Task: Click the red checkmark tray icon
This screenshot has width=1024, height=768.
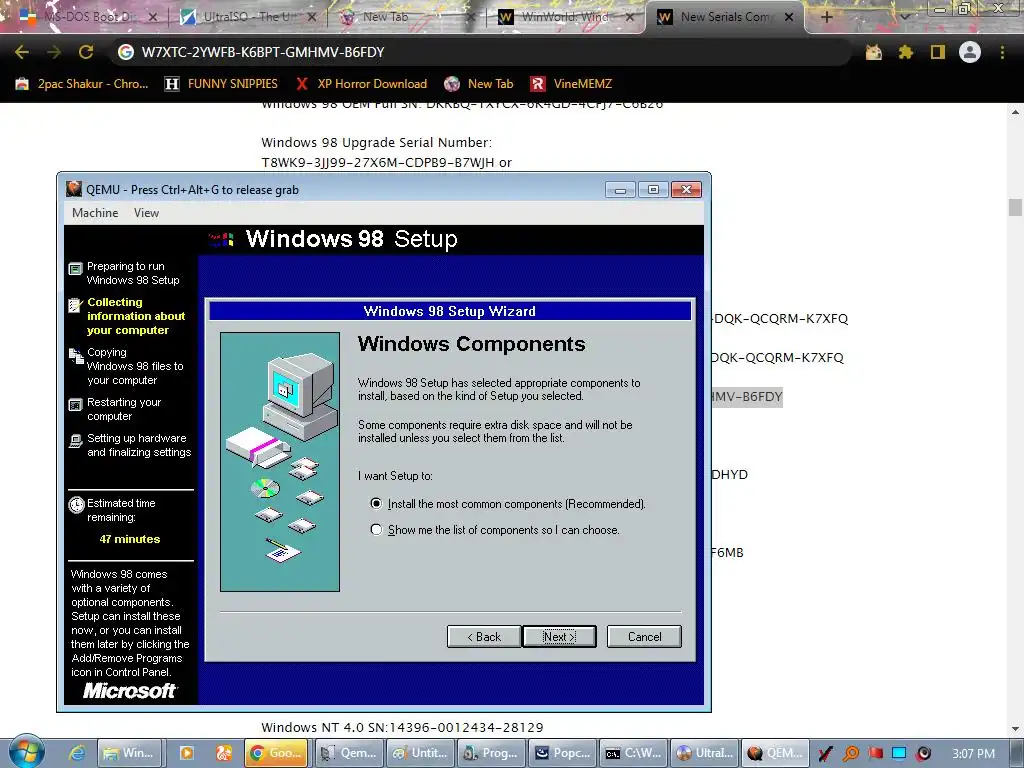Action: pyautogui.click(x=825, y=754)
